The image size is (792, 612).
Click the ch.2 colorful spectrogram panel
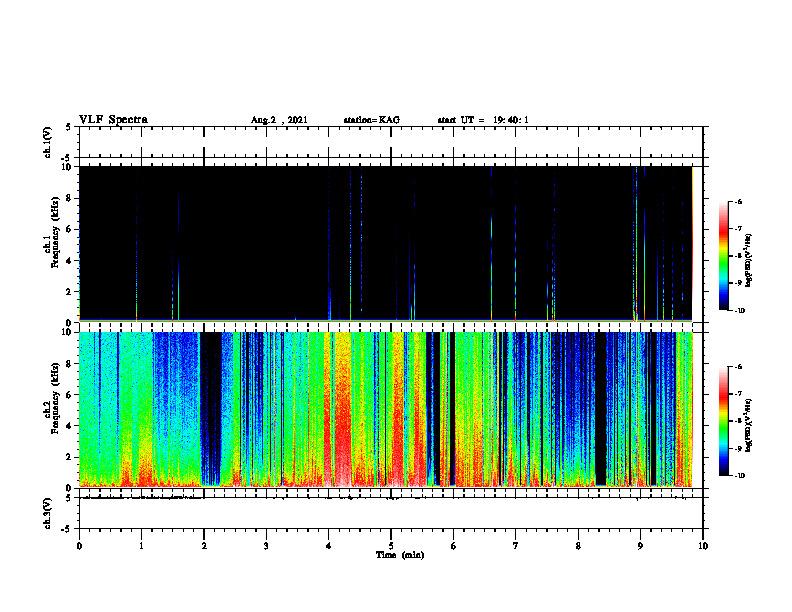coord(386,410)
